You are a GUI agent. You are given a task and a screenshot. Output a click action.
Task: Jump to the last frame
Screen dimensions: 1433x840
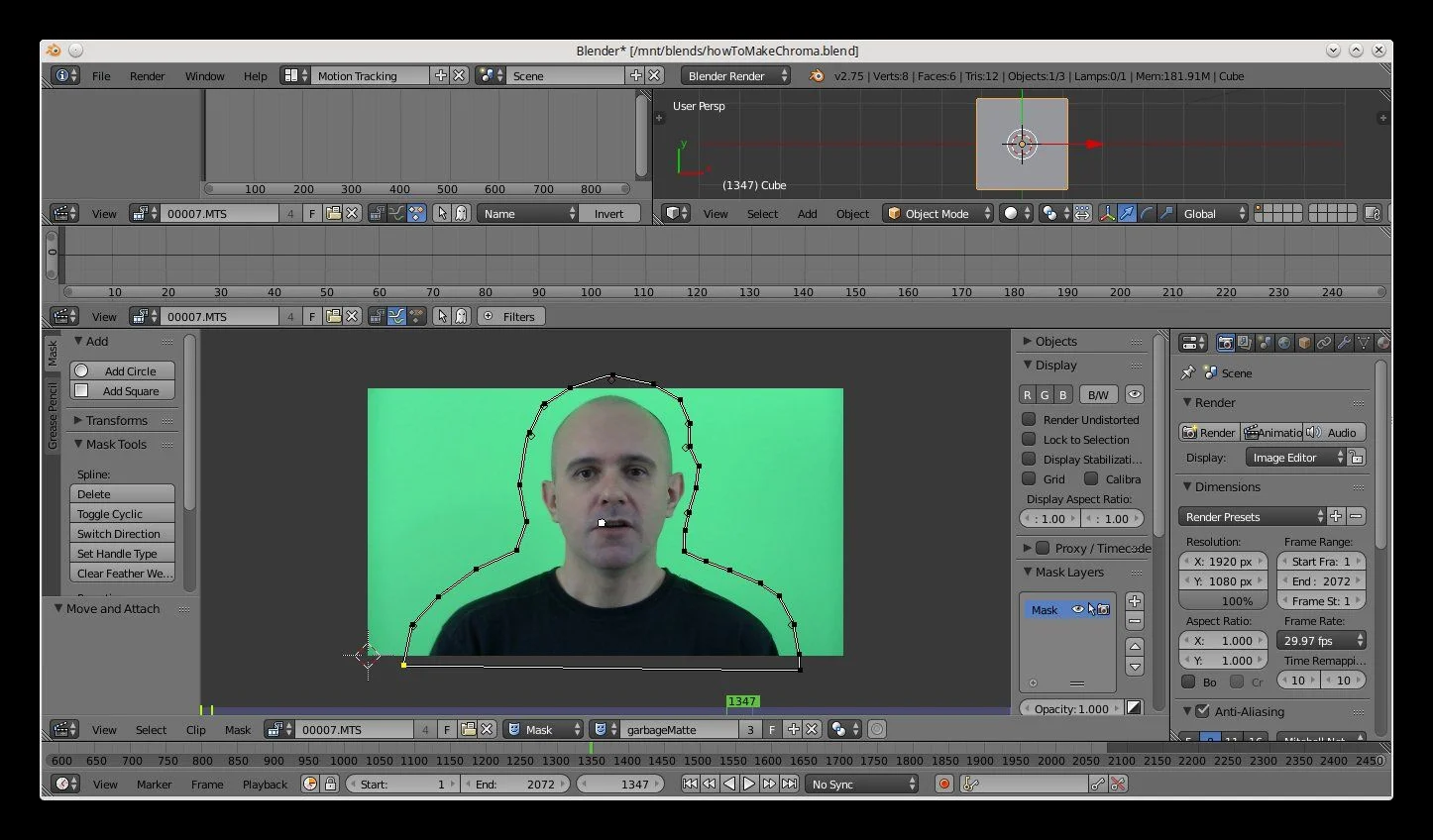789,784
